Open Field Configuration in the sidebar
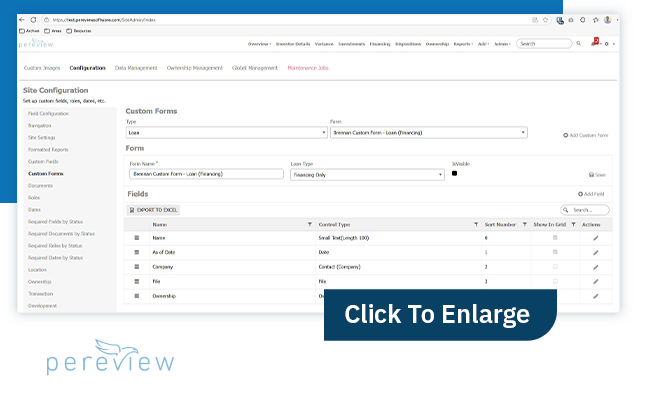This screenshot has width=647, height=395. tap(48, 114)
